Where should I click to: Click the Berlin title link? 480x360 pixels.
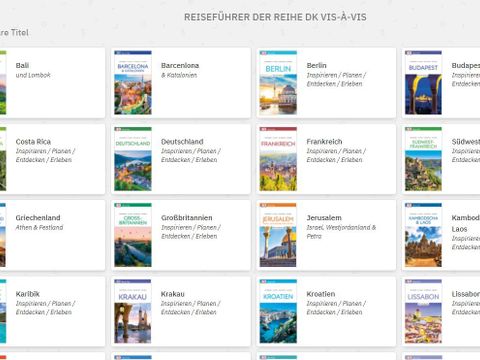316,65
